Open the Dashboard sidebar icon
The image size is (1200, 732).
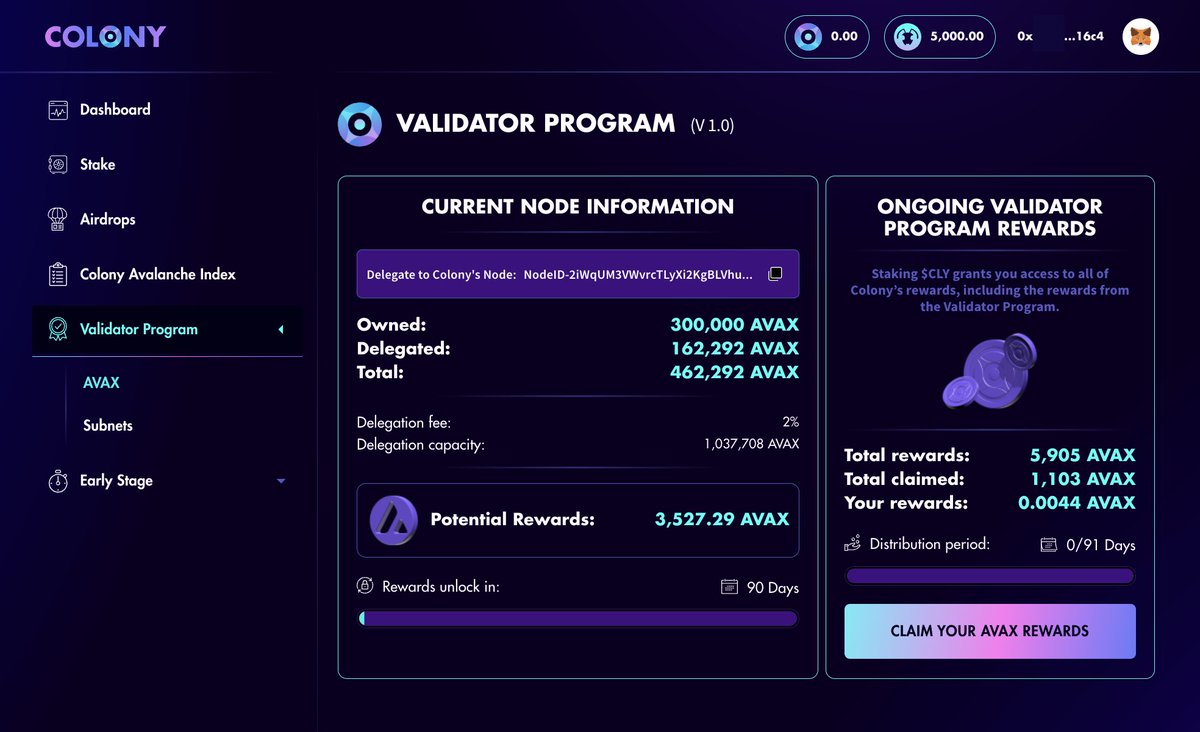(x=58, y=110)
